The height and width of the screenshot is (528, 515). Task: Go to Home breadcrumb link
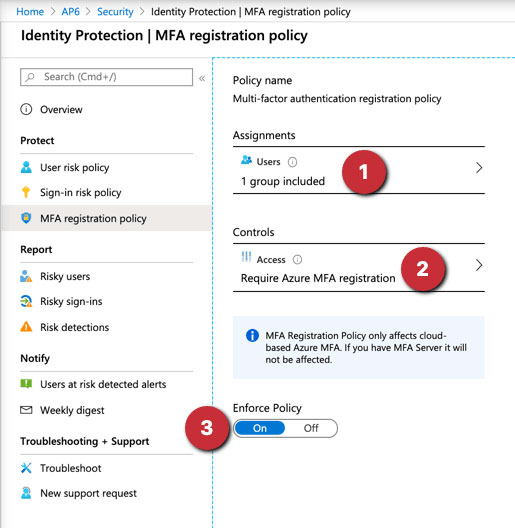[x=30, y=12]
